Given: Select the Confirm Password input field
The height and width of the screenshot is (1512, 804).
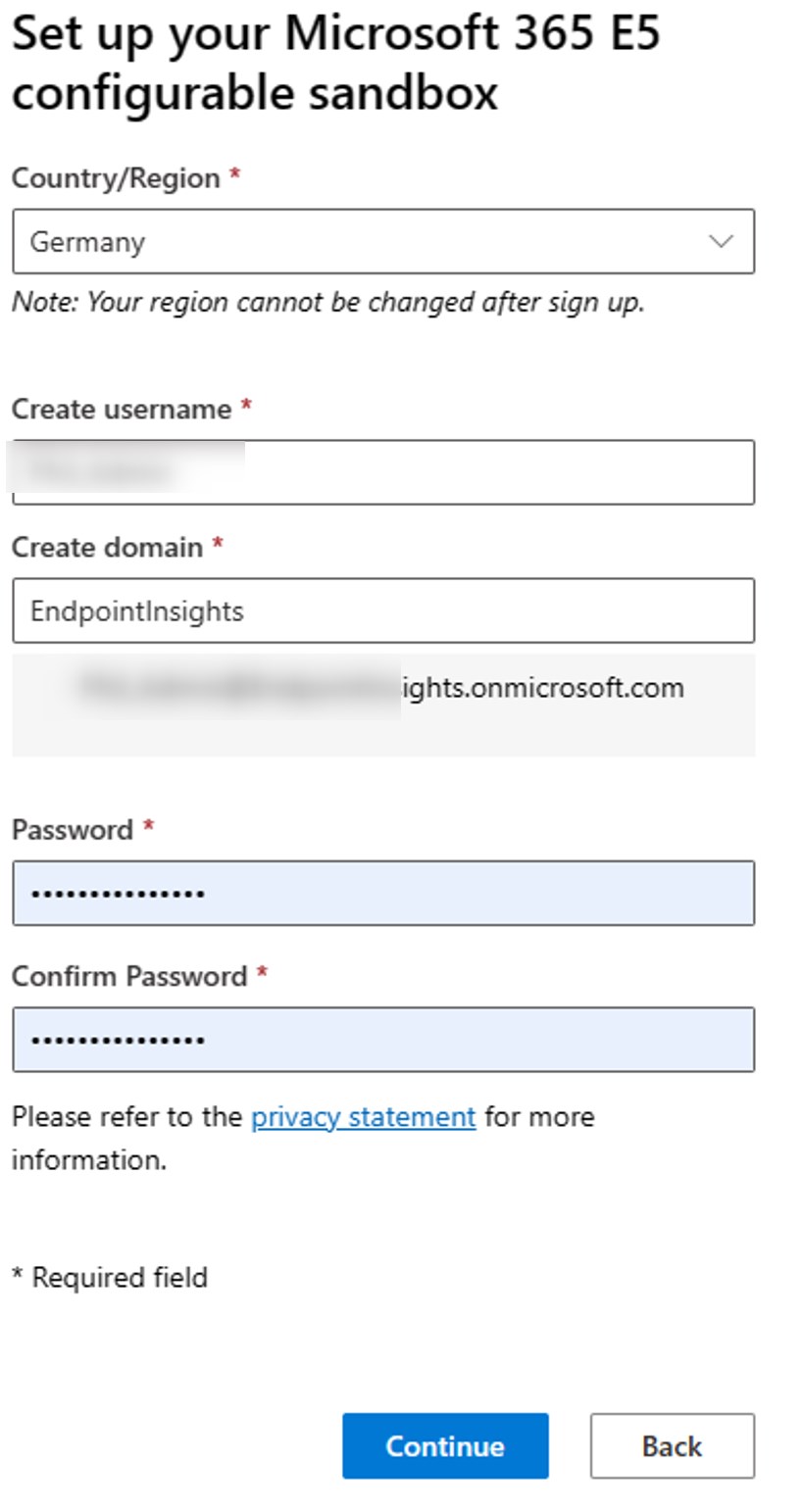Looking at the screenshot, I should pyautogui.click(x=382, y=1040).
